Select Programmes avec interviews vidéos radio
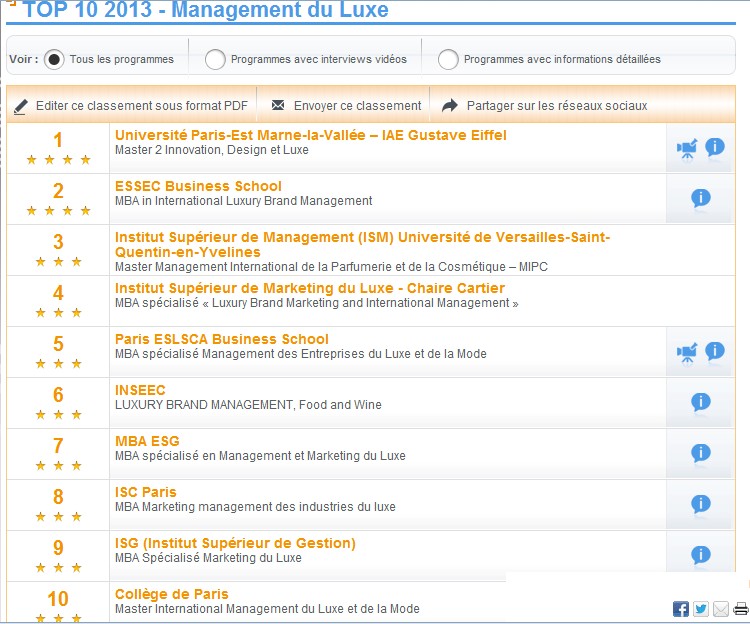 click(215, 60)
